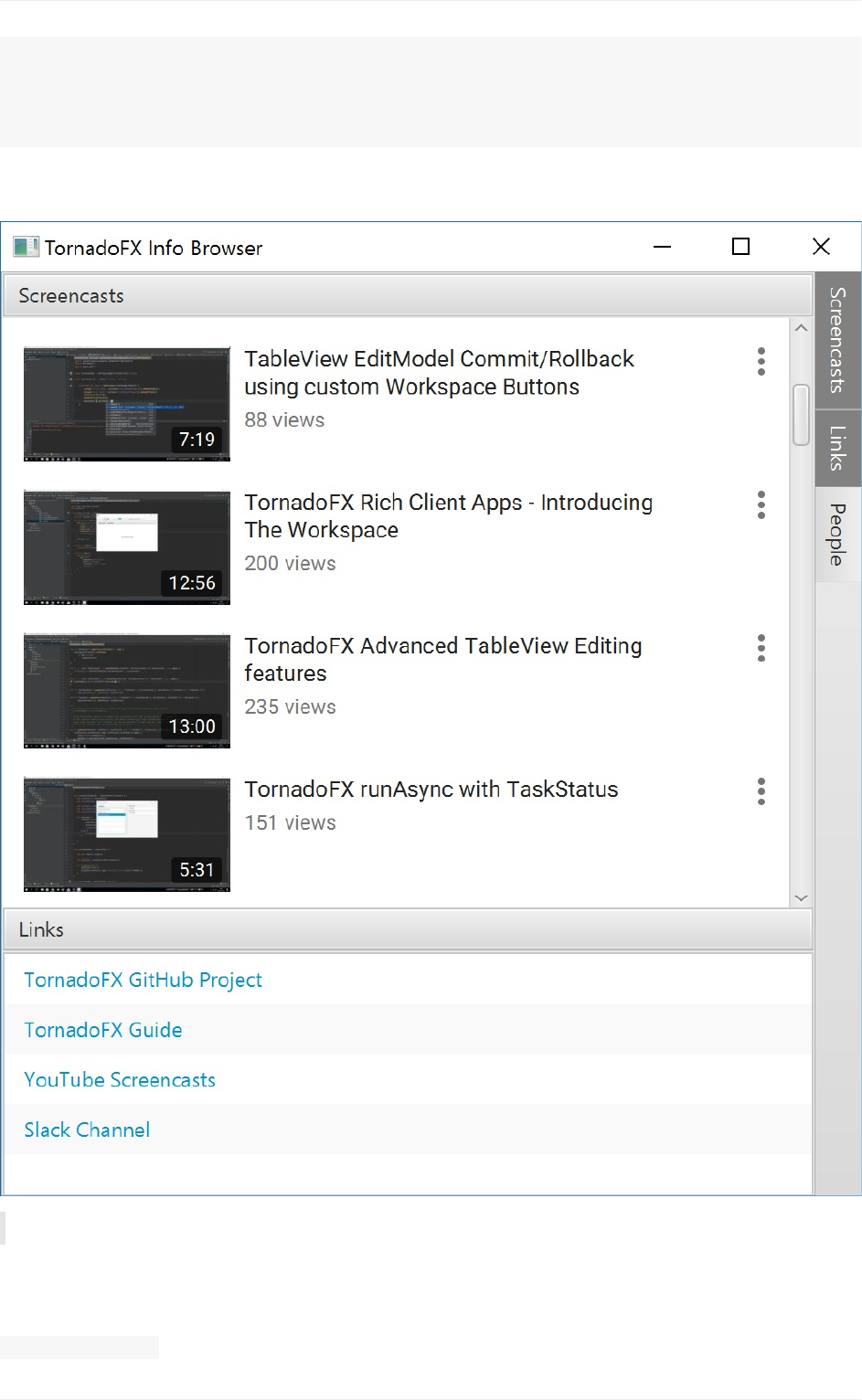Open options menu for runAsync TaskStatus video
Image resolution: width=862 pixels, height=1400 pixels.
[x=761, y=791]
